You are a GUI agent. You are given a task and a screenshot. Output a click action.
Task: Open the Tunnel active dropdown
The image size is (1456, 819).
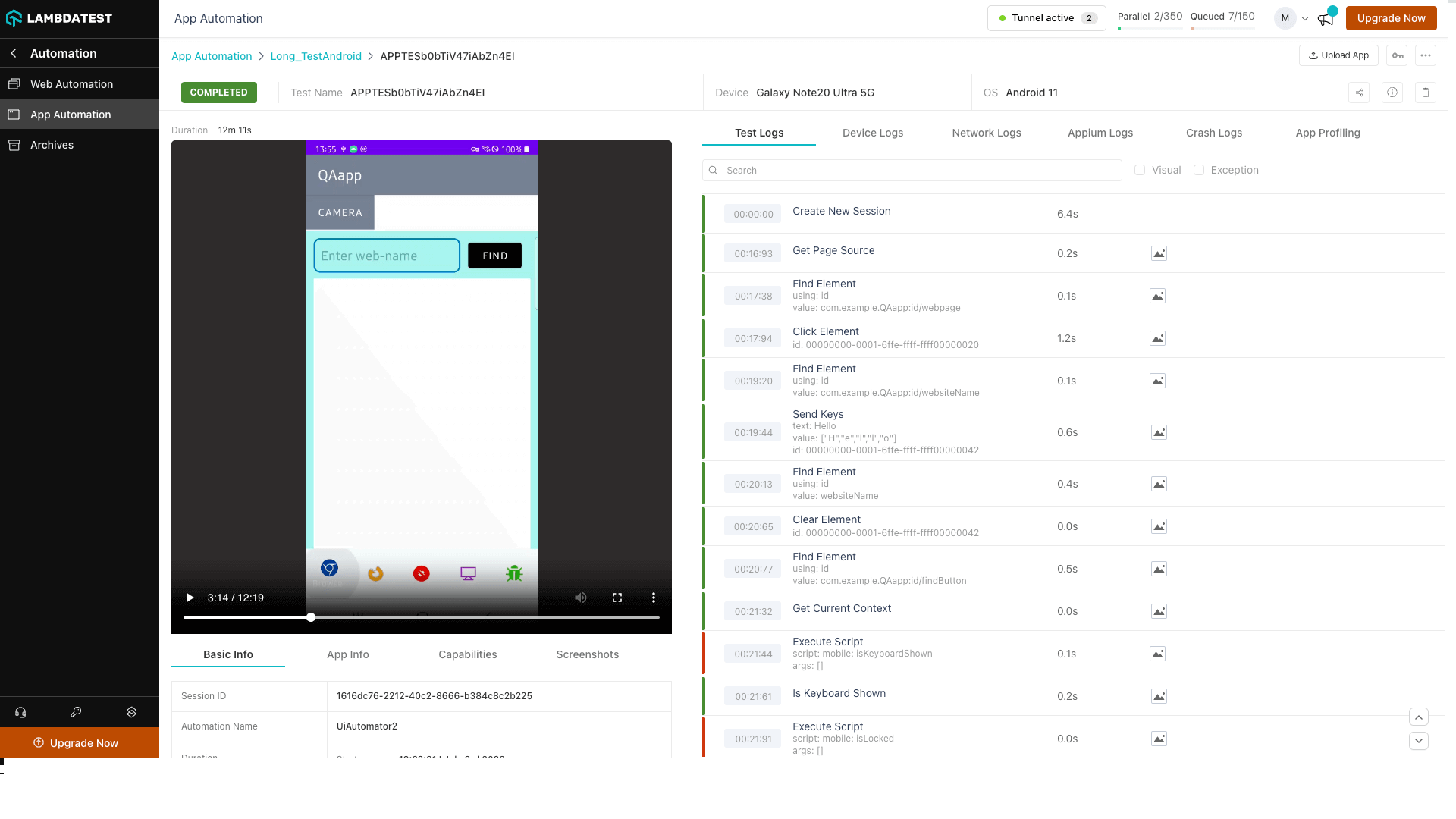[x=1046, y=17]
